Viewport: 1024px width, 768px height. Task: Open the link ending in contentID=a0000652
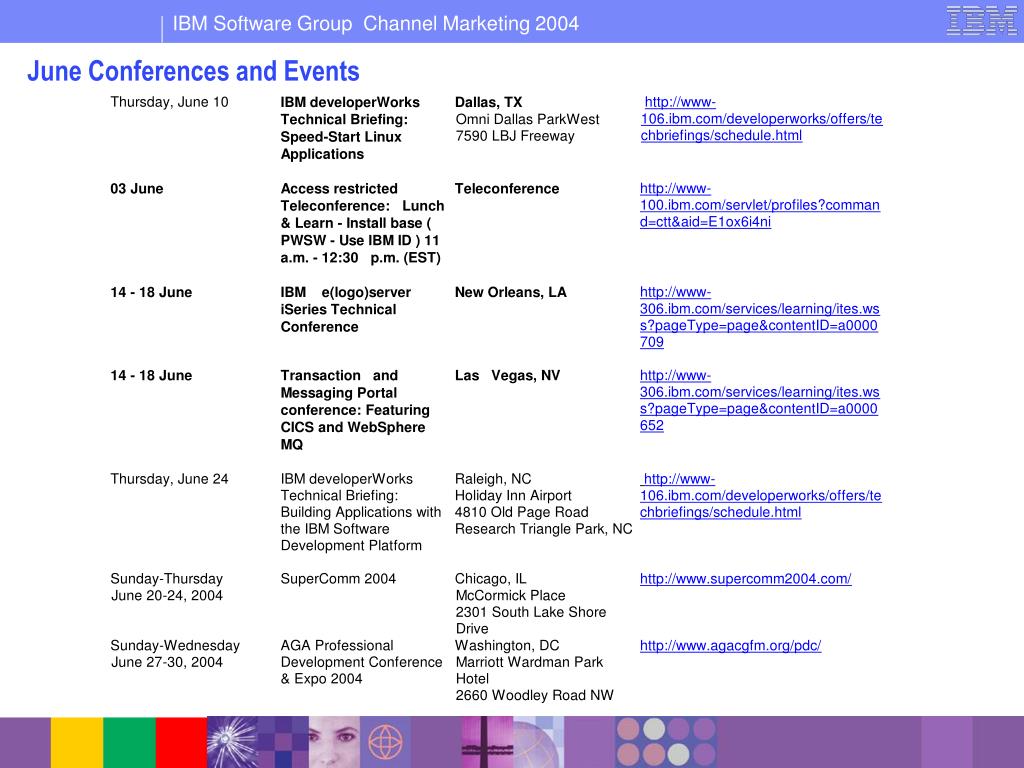coord(760,400)
